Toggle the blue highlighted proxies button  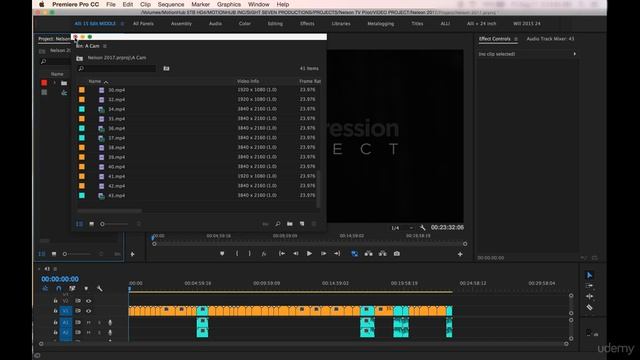[355, 253]
